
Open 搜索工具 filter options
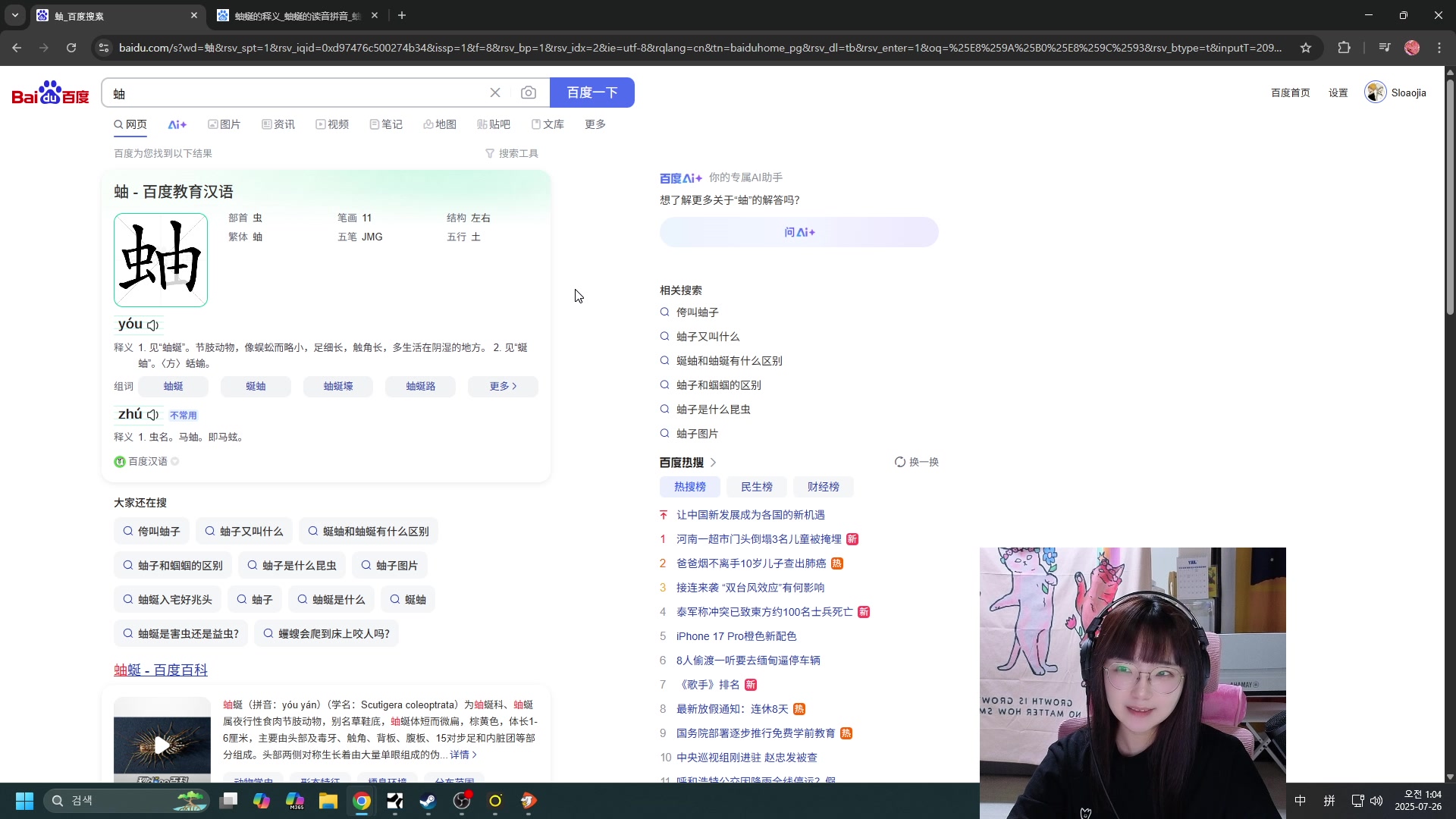point(512,153)
